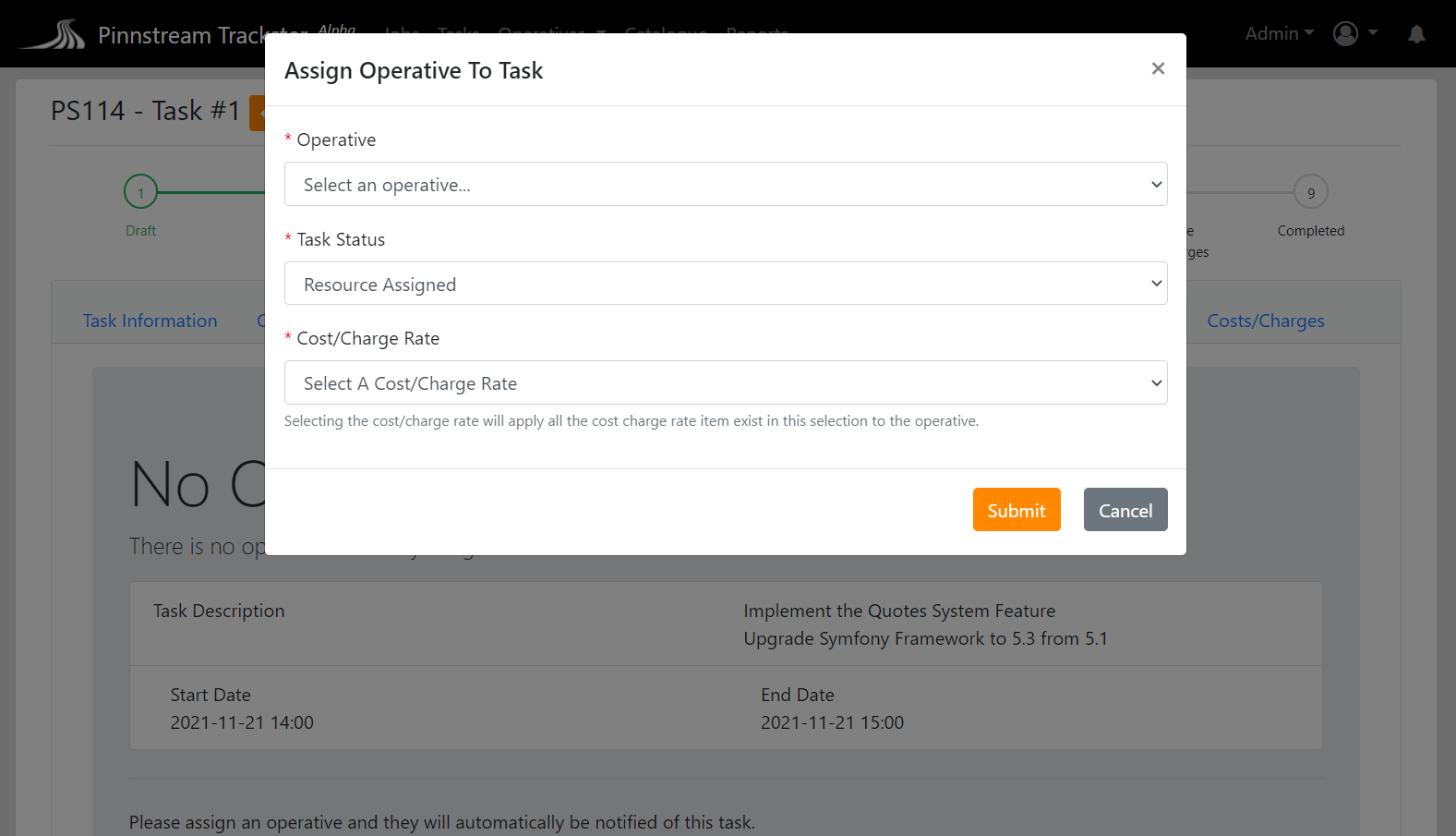The image size is (1456, 836).
Task: Click the step 9 Completed circle
Action: [x=1310, y=192]
